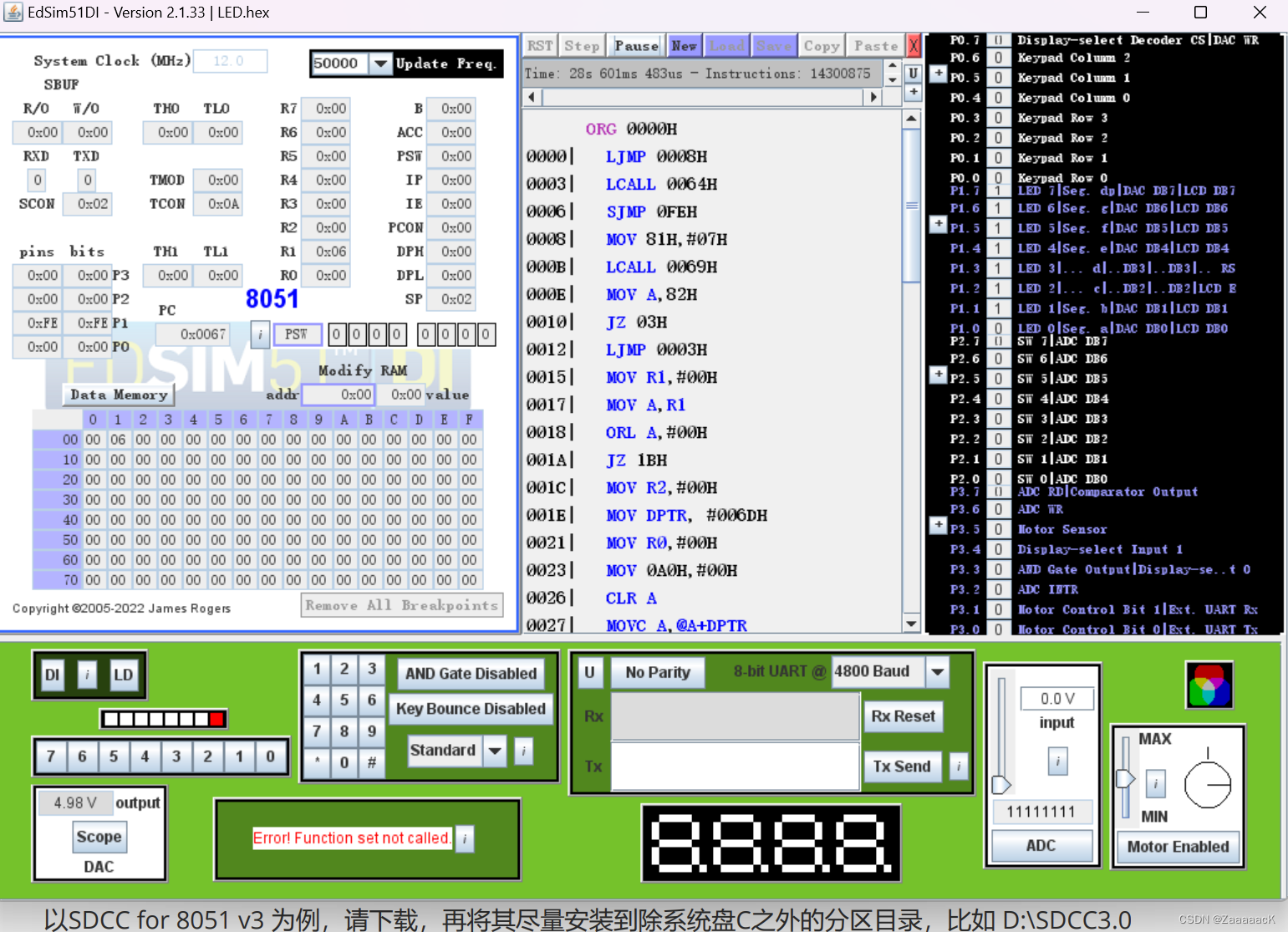Toggle switch 7 in switch bank
The height and width of the screenshot is (932, 1288).
tap(51, 756)
